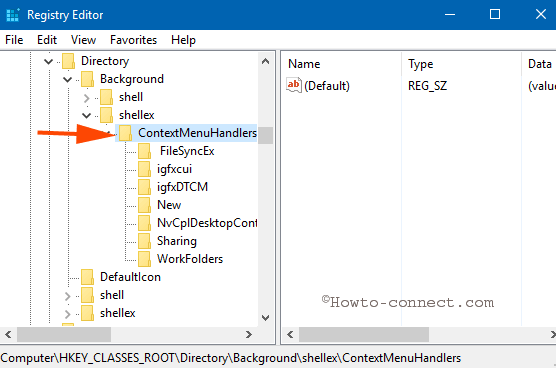Click the string value icon next to (Default)

tap(294, 85)
